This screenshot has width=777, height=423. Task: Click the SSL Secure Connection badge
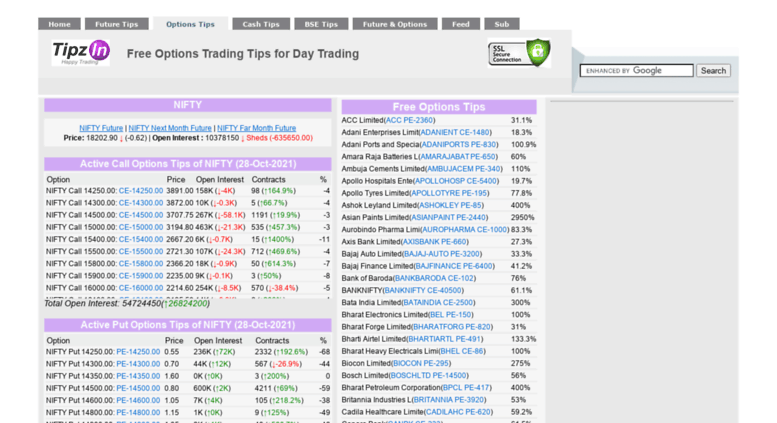(518, 53)
